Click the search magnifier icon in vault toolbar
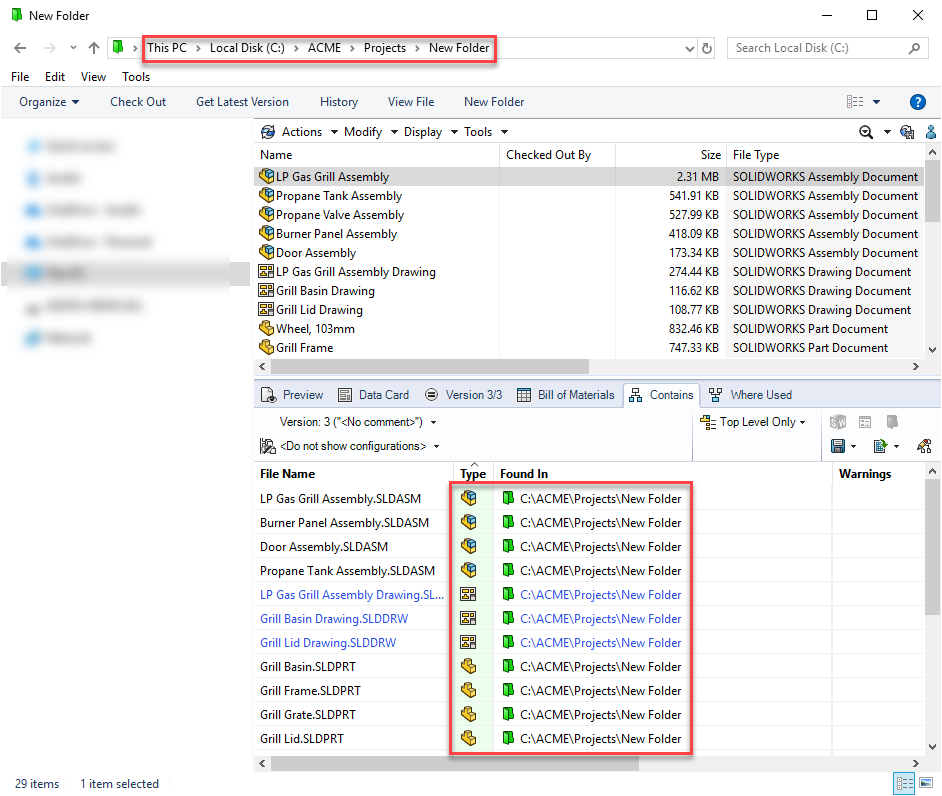Screen dimensions: 942x796 click(x=866, y=132)
